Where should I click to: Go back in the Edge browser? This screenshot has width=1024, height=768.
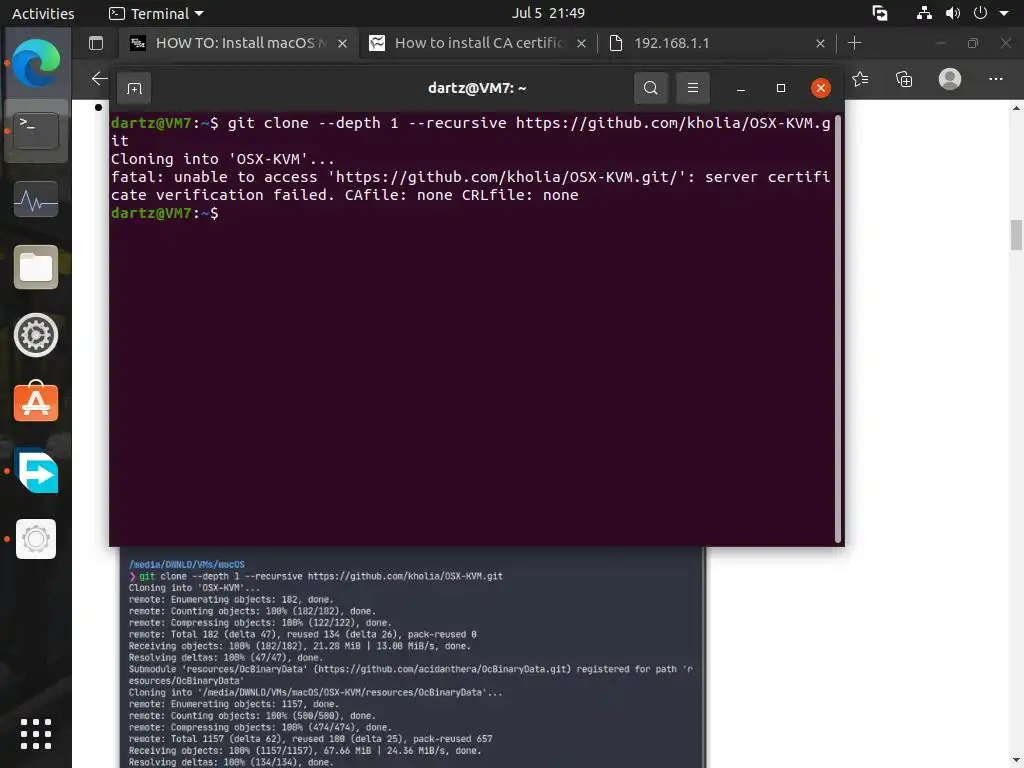(x=99, y=79)
